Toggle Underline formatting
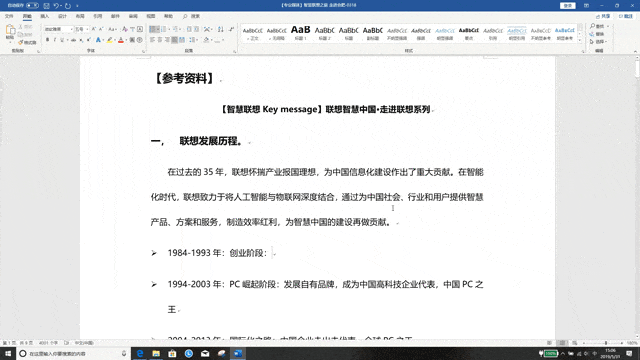640x360 pixels. (62, 40)
